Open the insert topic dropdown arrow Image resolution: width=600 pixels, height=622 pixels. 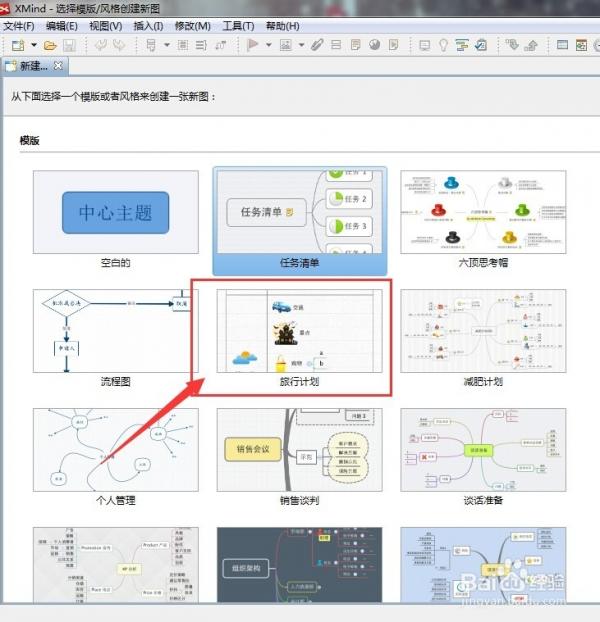167,45
